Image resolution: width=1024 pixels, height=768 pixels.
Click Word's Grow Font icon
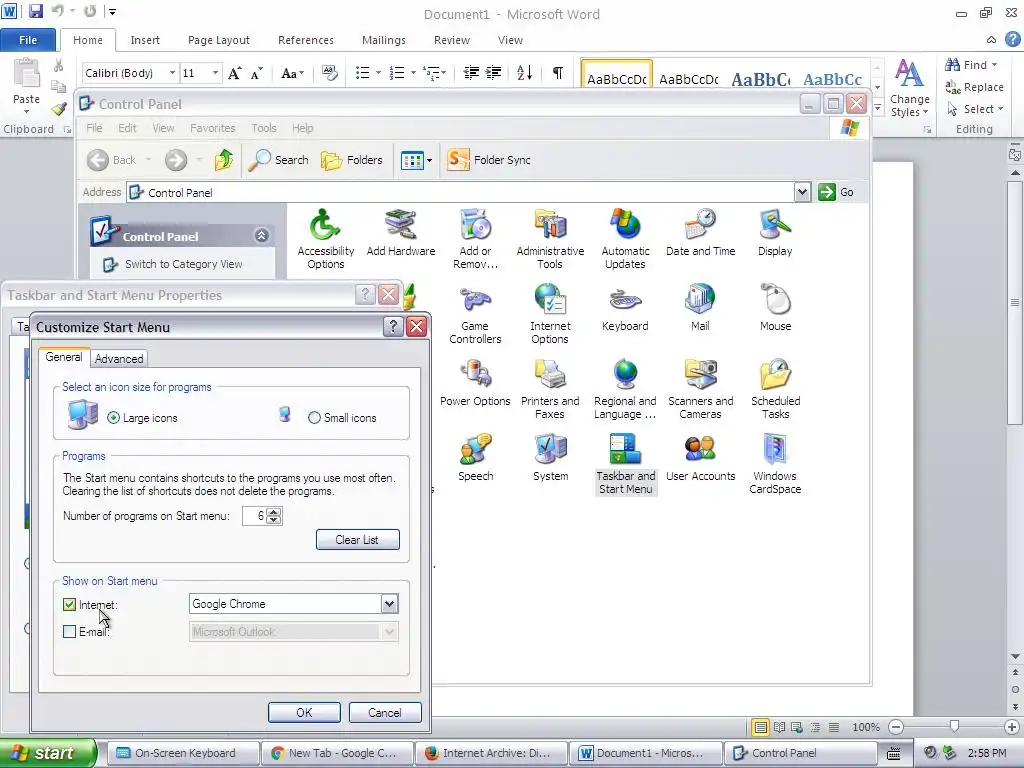(x=234, y=73)
